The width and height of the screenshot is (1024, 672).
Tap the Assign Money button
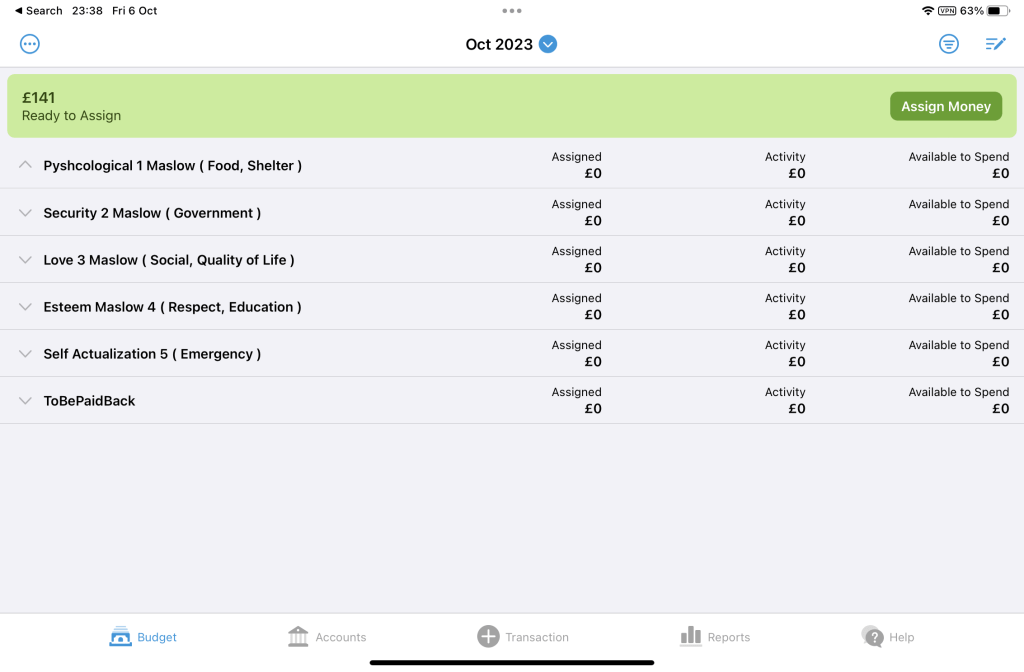tap(946, 106)
